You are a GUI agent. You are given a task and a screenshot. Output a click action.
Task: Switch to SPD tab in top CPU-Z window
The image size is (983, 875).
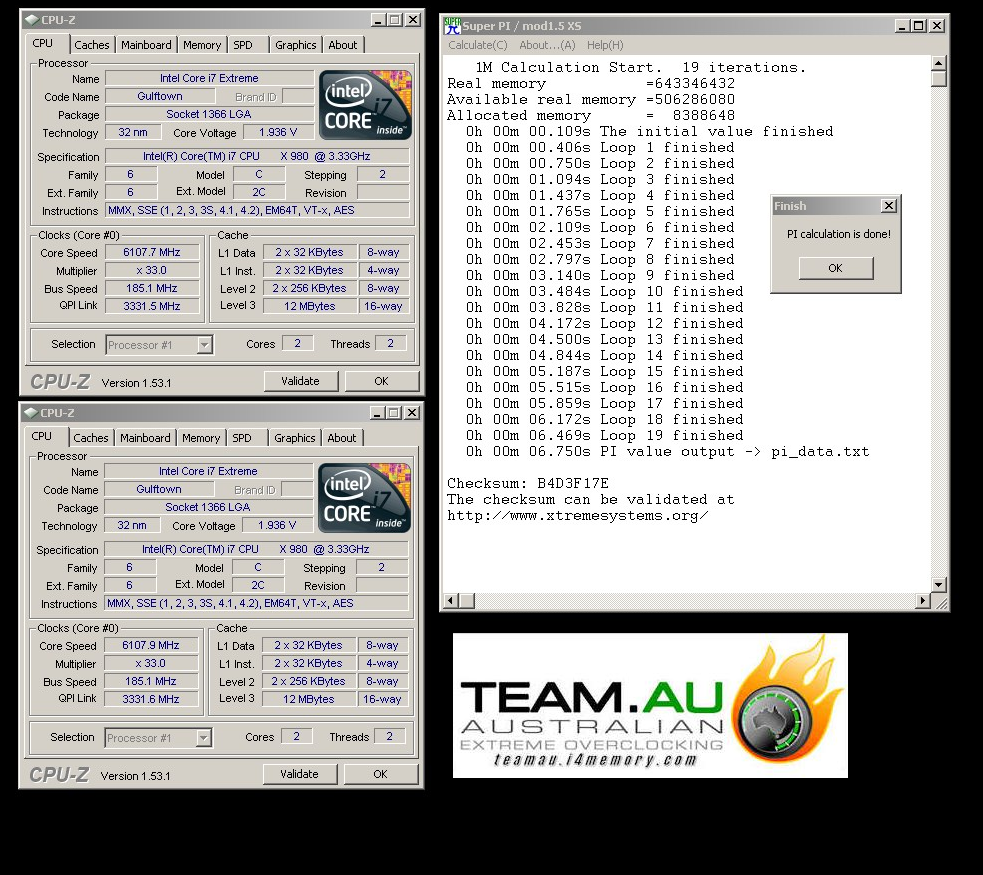(243, 45)
